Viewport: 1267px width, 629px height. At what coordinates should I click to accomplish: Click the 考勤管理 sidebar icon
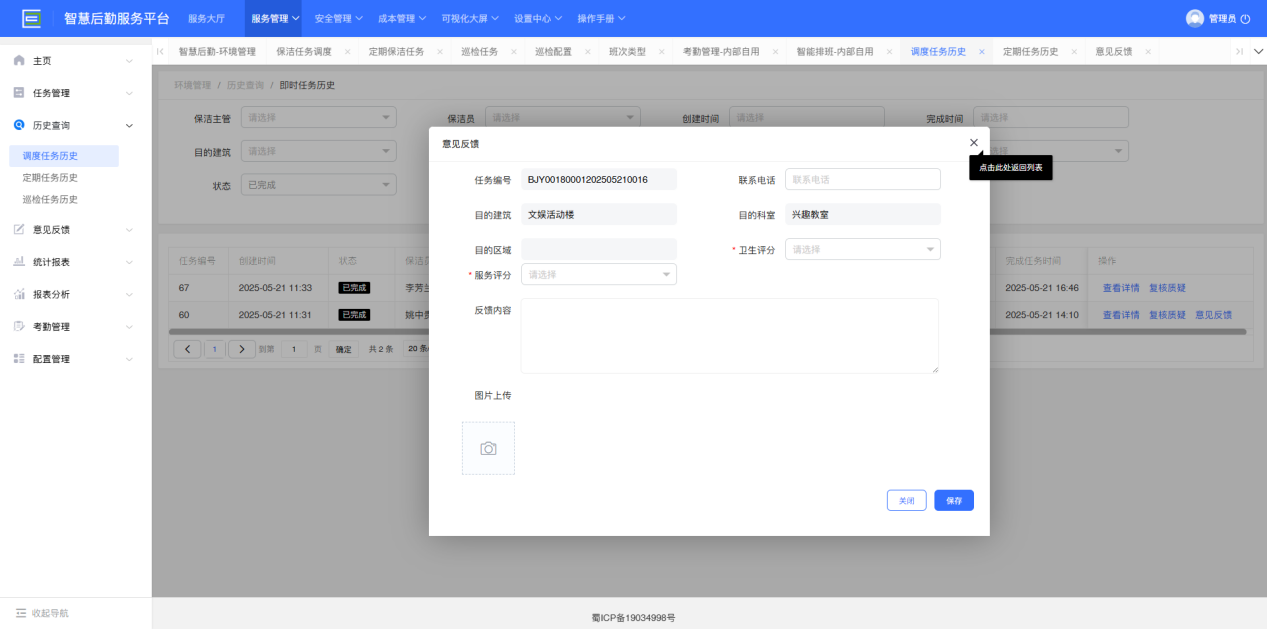point(19,326)
